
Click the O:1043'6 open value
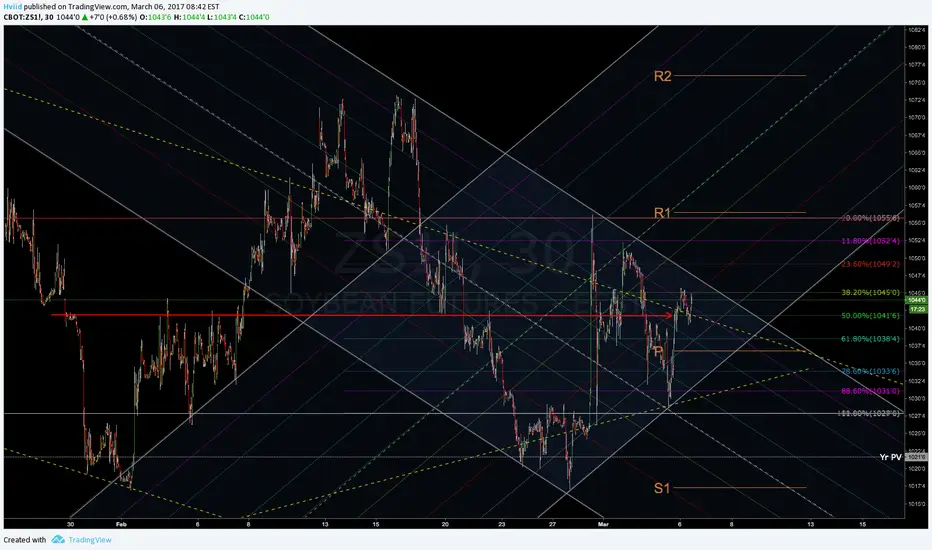coord(156,17)
